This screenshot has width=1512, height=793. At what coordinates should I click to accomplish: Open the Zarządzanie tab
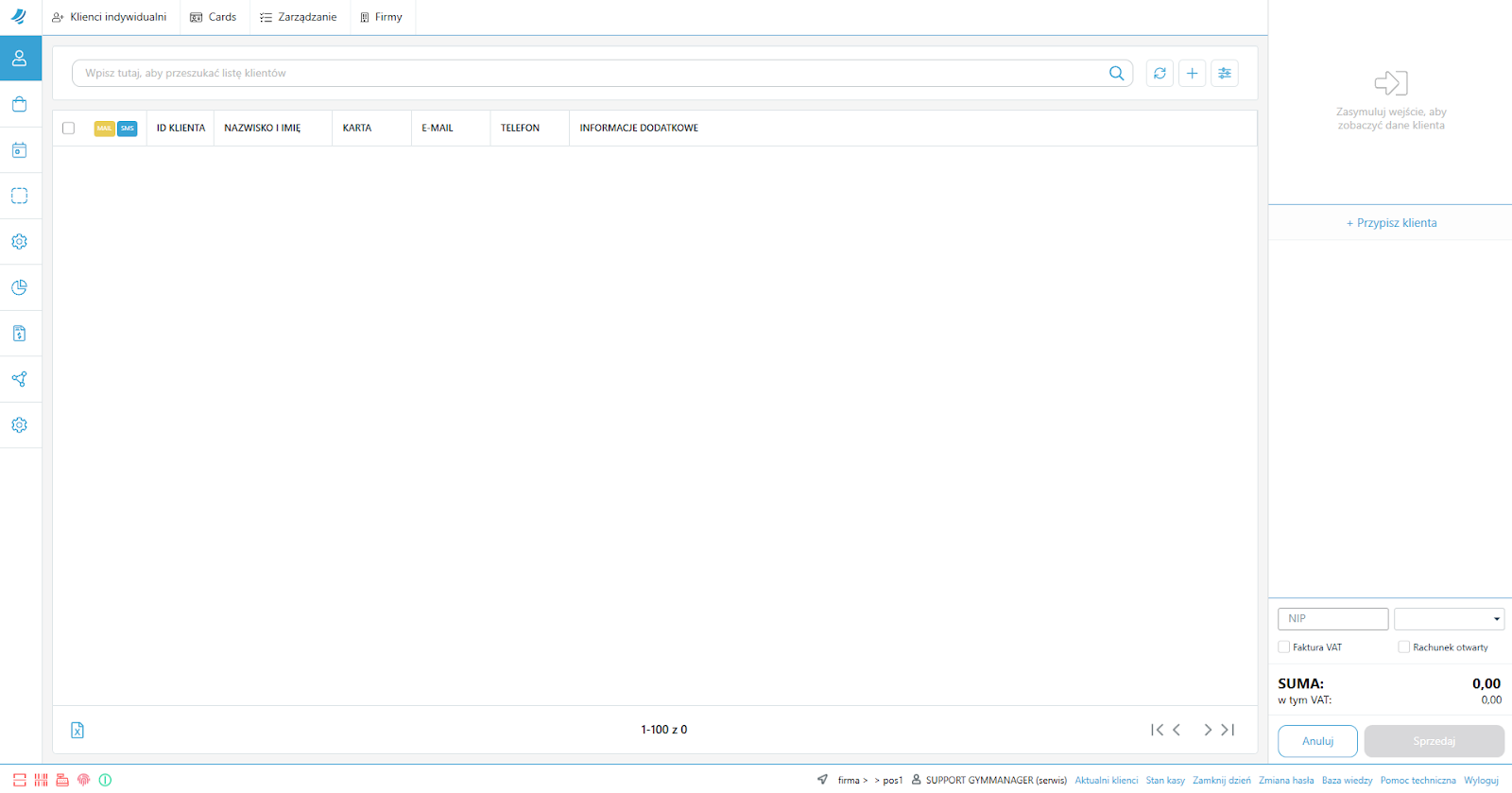tap(299, 17)
